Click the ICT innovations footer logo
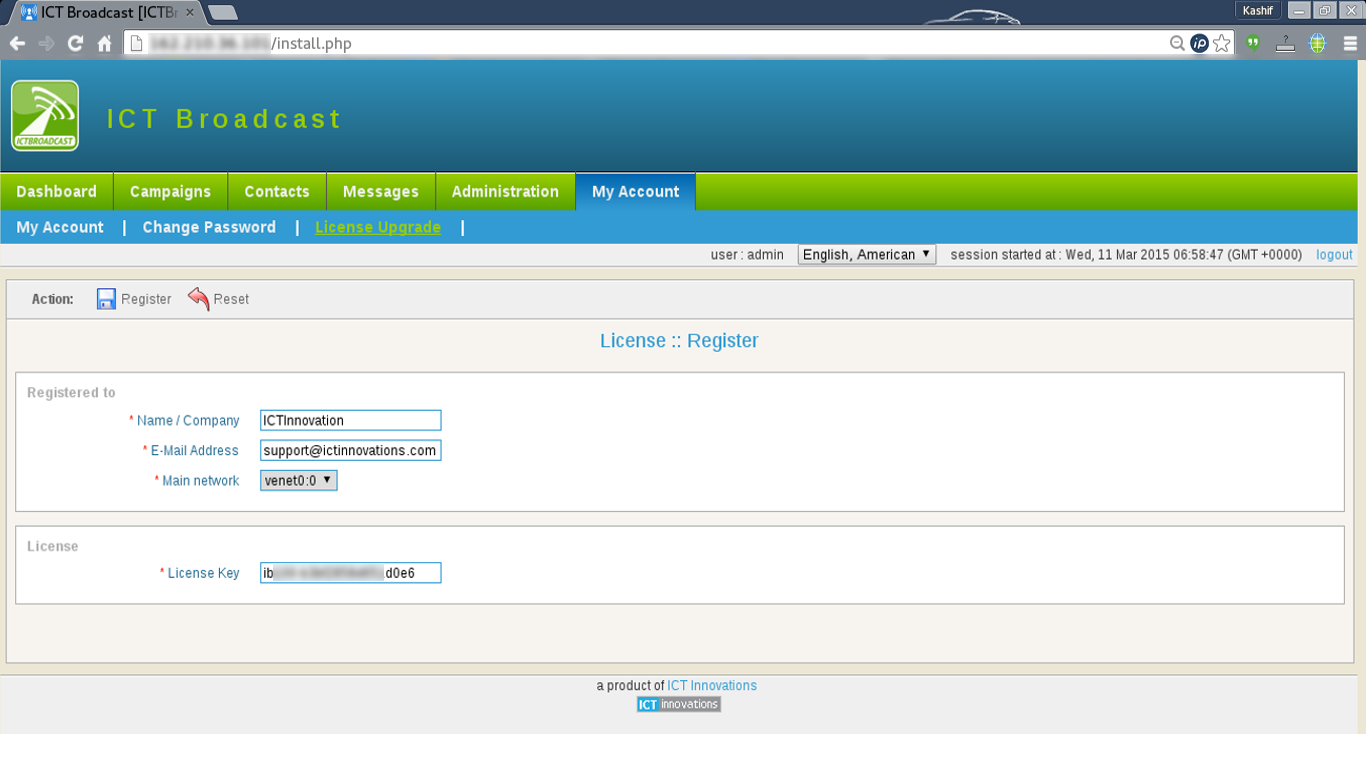The width and height of the screenshot is (1366, 768). pos(679,704)
